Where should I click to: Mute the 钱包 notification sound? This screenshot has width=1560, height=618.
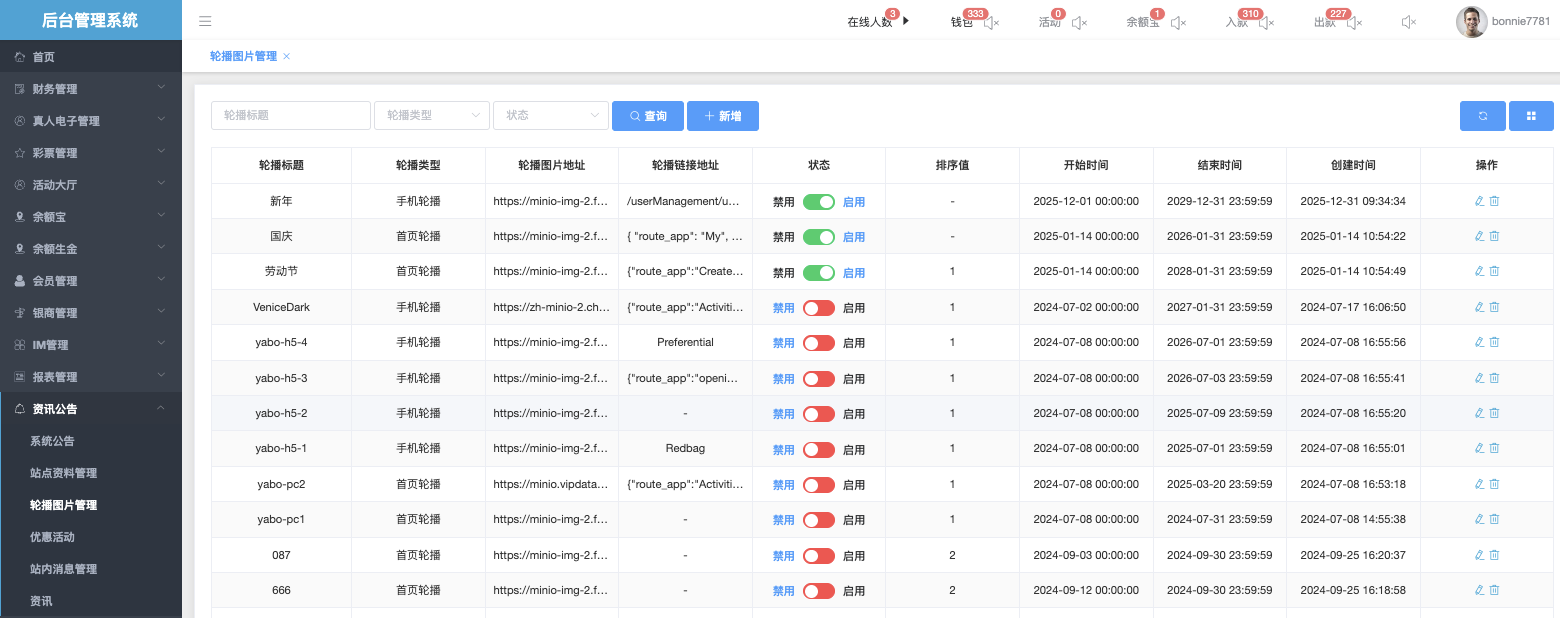pos(991,22)
